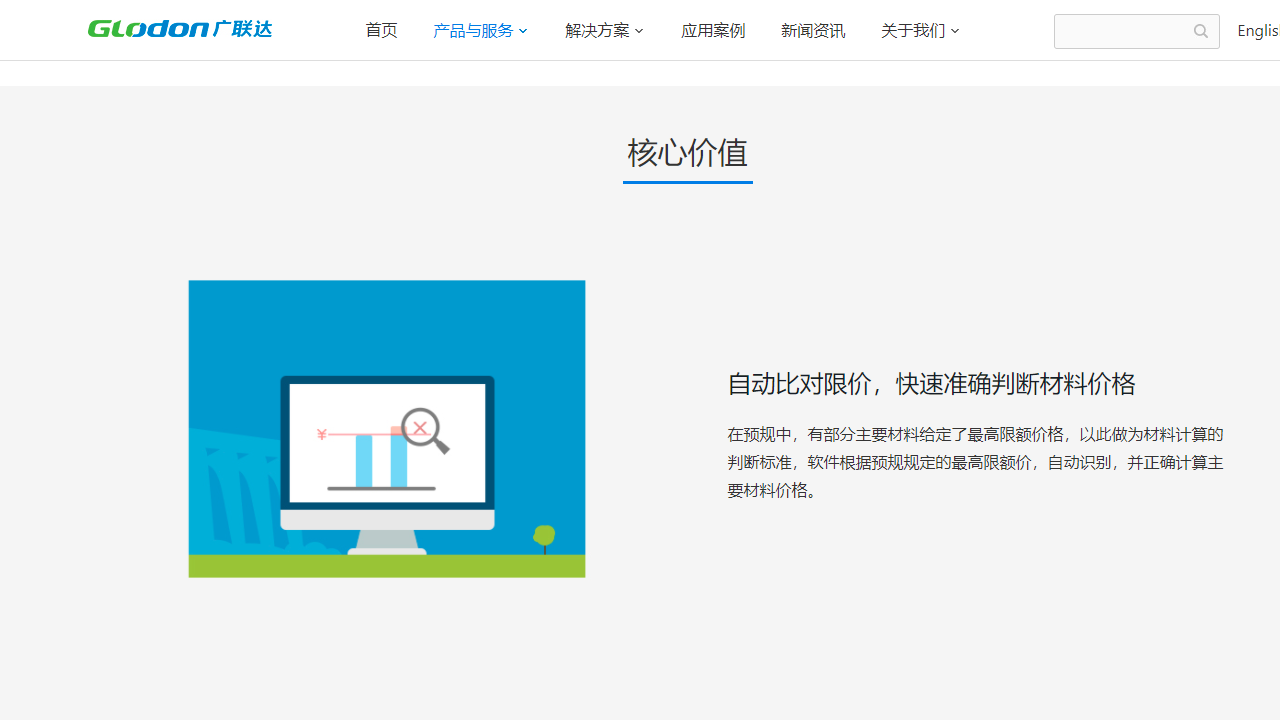The image size is (1280, 720).
Task: Click the magnifying glass to run a search
Action: coord(1200,31)
